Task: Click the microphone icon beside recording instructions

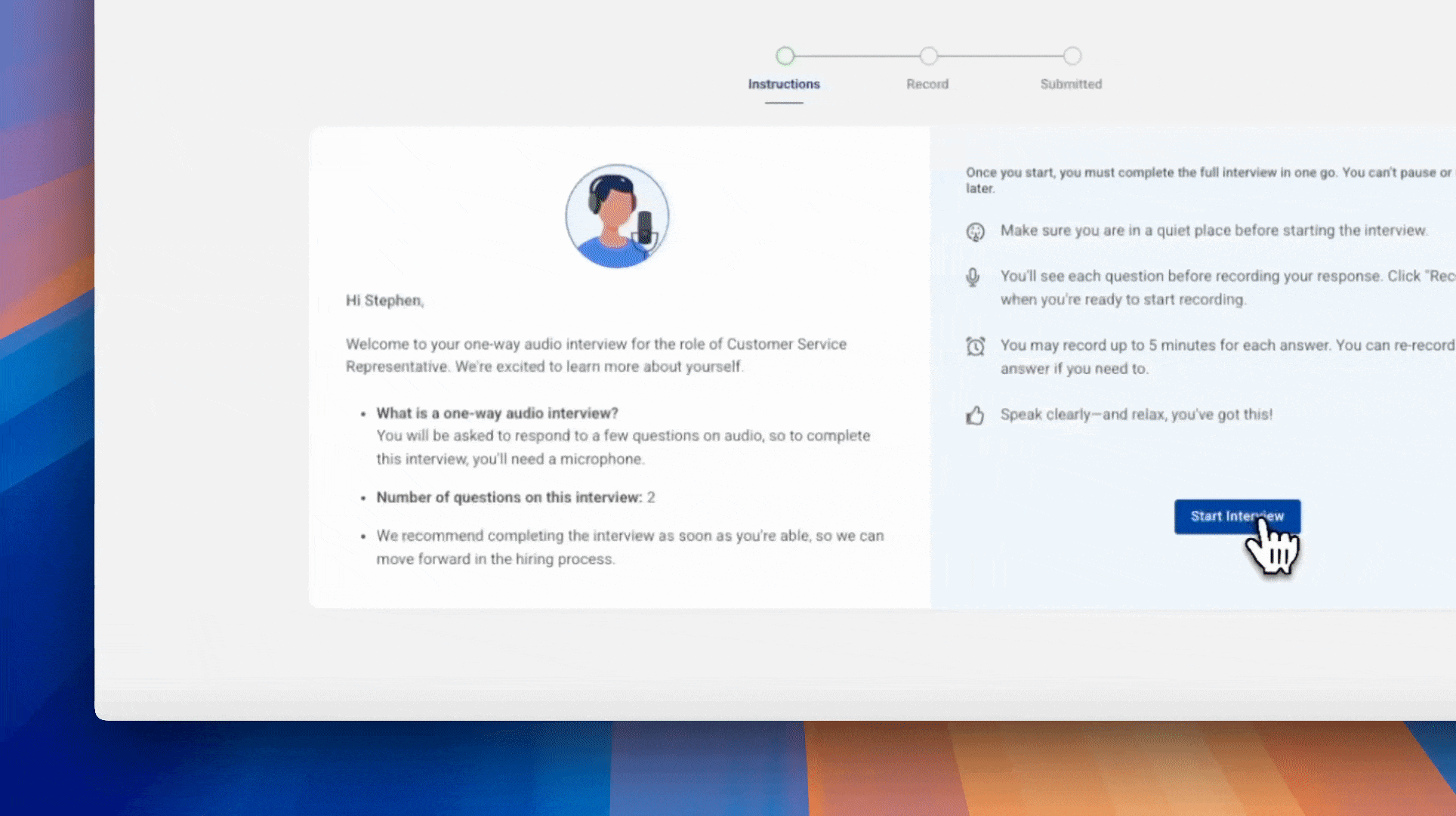Action: (x=973, y=277)
